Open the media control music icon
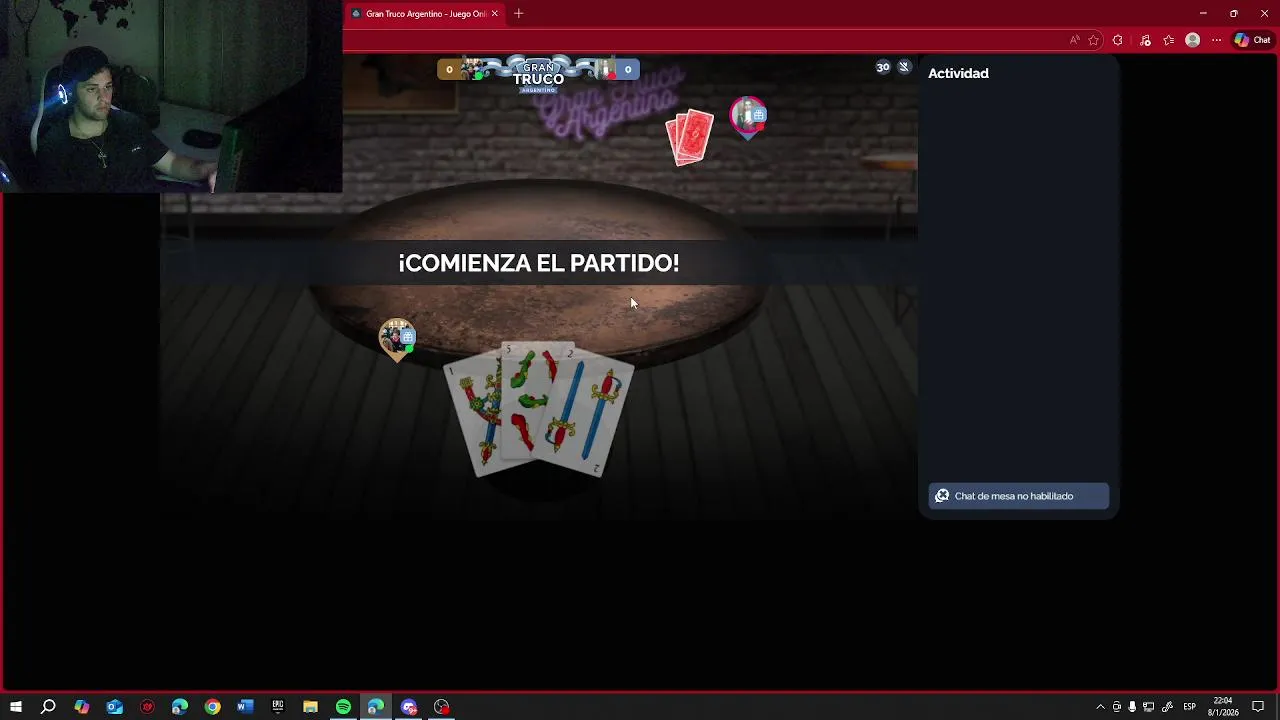The height and width of the screenshot is (720, 1280). [1145, 40]
